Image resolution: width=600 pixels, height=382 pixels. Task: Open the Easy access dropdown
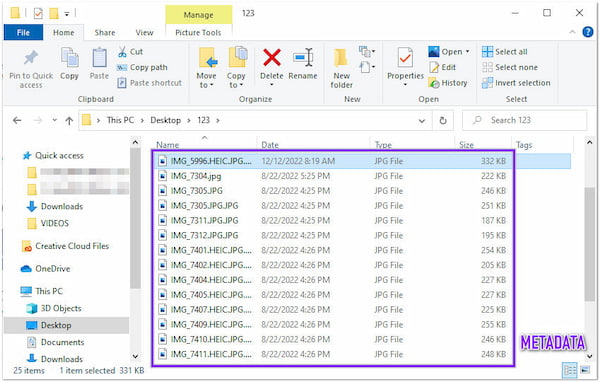pos(367,68)
